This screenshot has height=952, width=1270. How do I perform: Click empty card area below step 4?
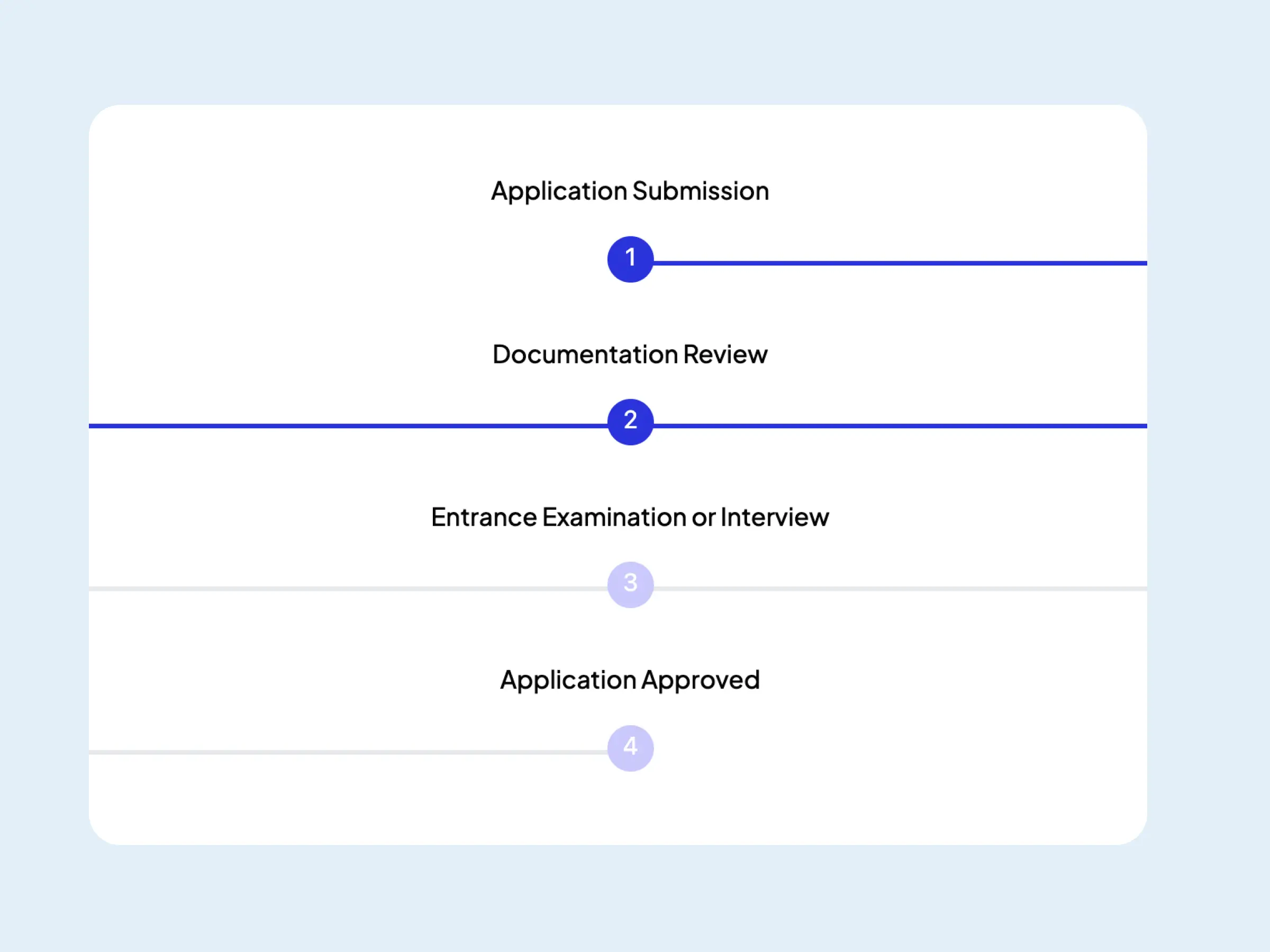[x=630, y=809]
